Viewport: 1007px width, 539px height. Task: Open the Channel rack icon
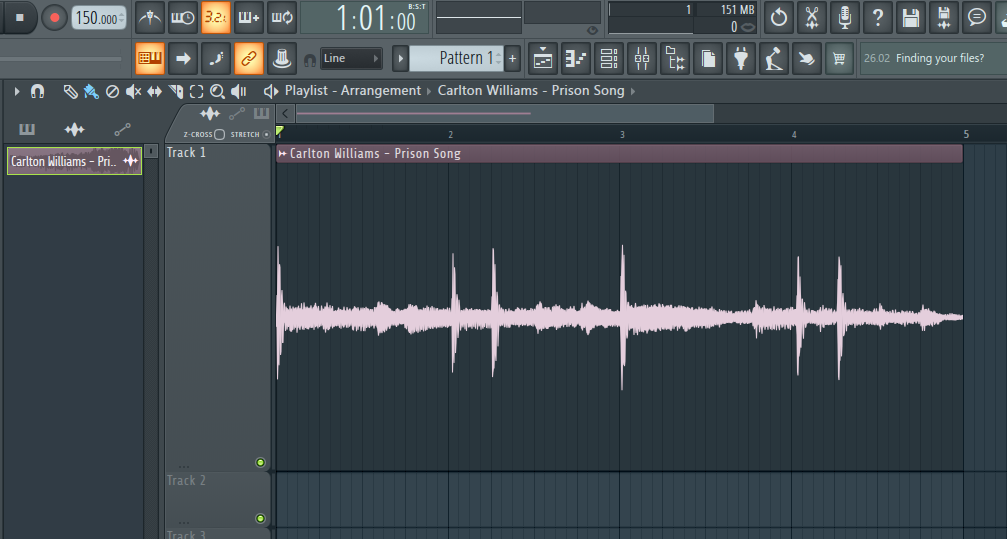pyautogui.click(x=608, y=58)
